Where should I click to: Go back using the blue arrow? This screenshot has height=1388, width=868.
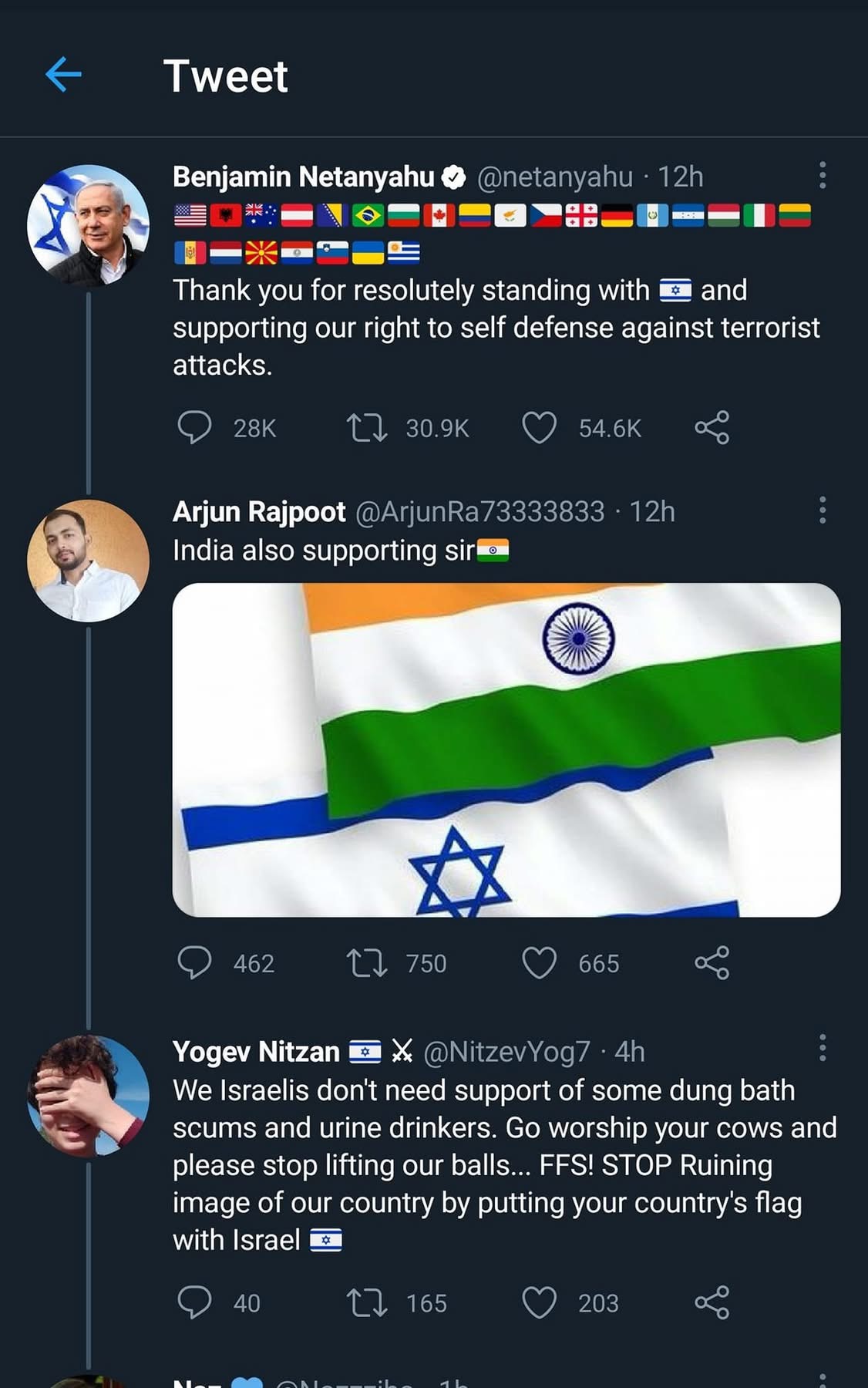[63, 76]
